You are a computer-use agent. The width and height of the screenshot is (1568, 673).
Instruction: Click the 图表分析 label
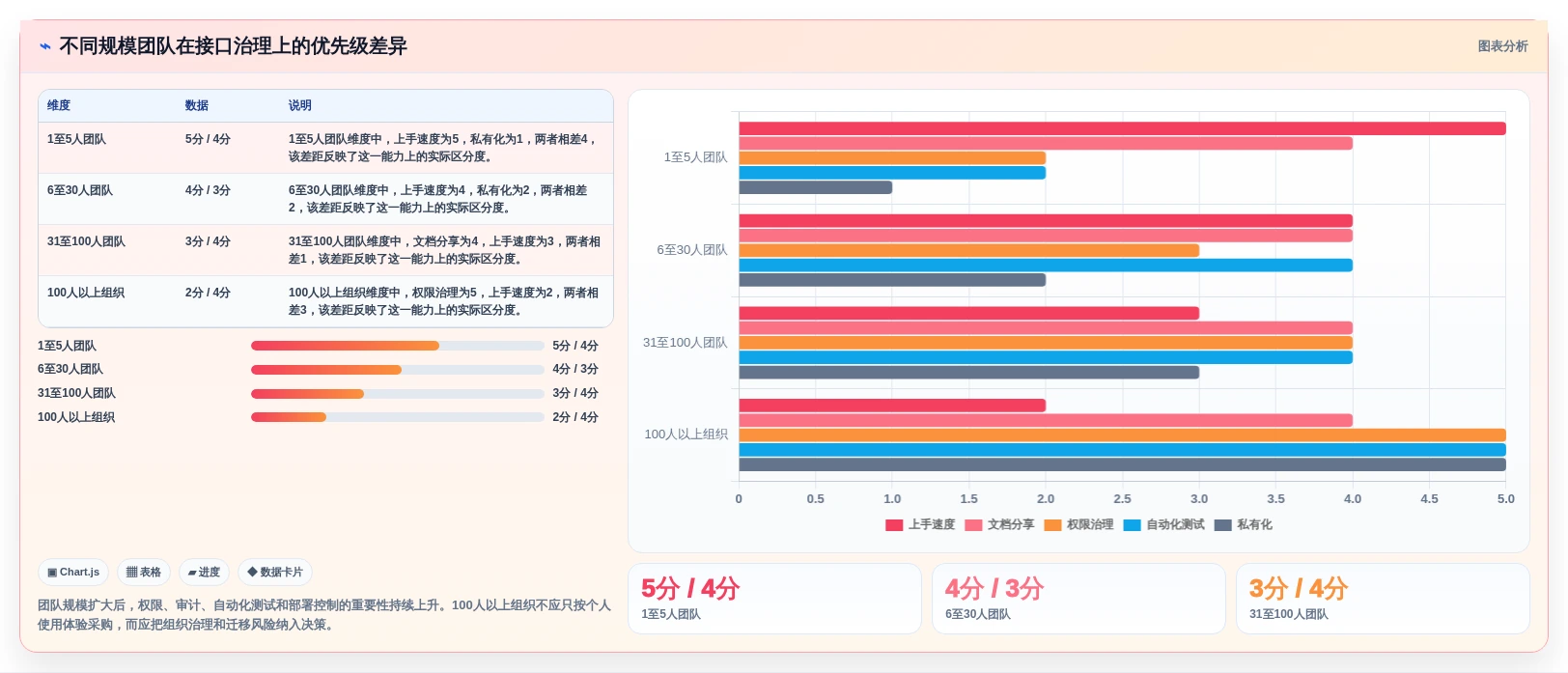(1502, 46)
